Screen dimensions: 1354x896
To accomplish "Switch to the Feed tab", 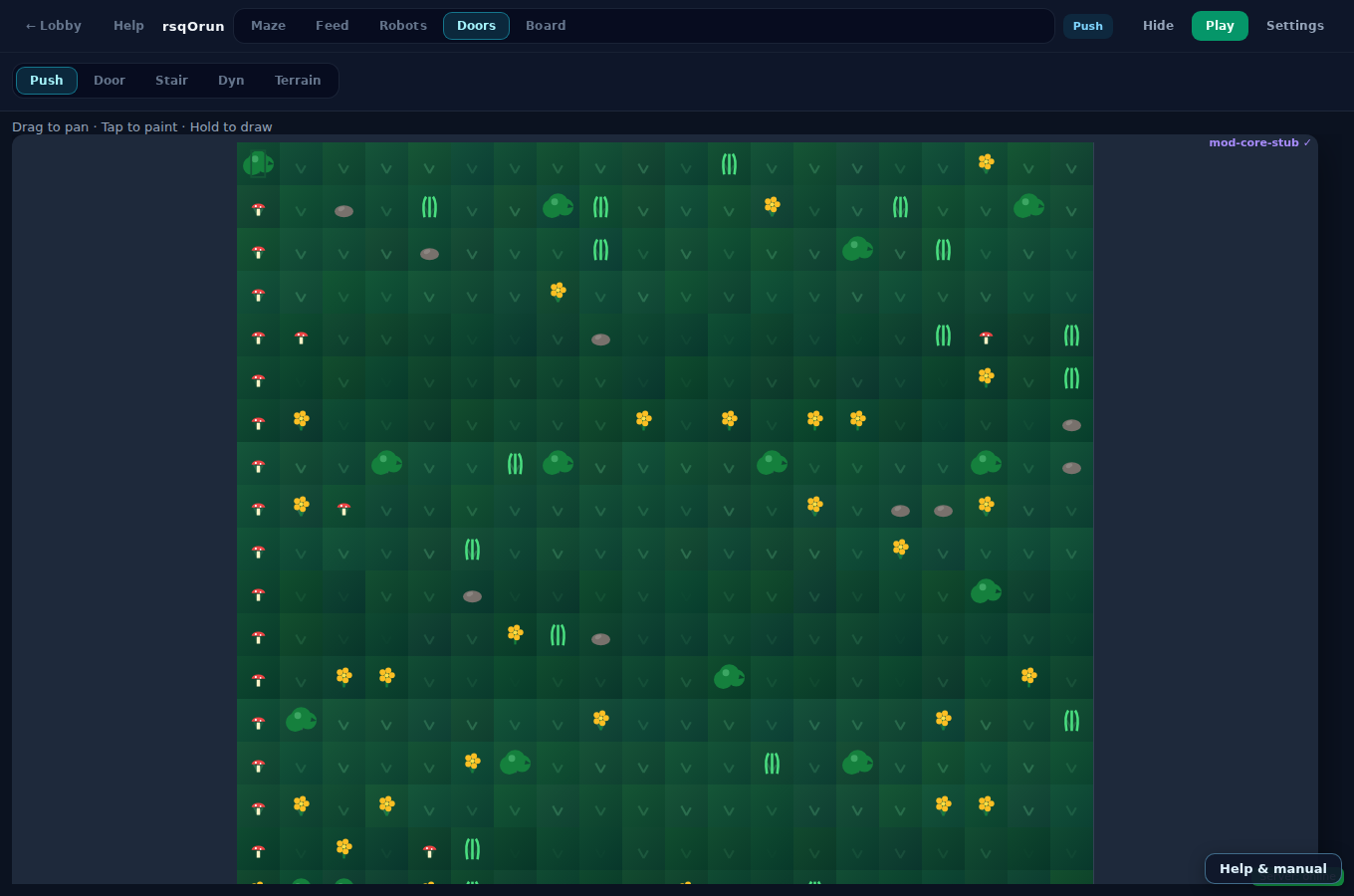I will (x=332, y=26).
